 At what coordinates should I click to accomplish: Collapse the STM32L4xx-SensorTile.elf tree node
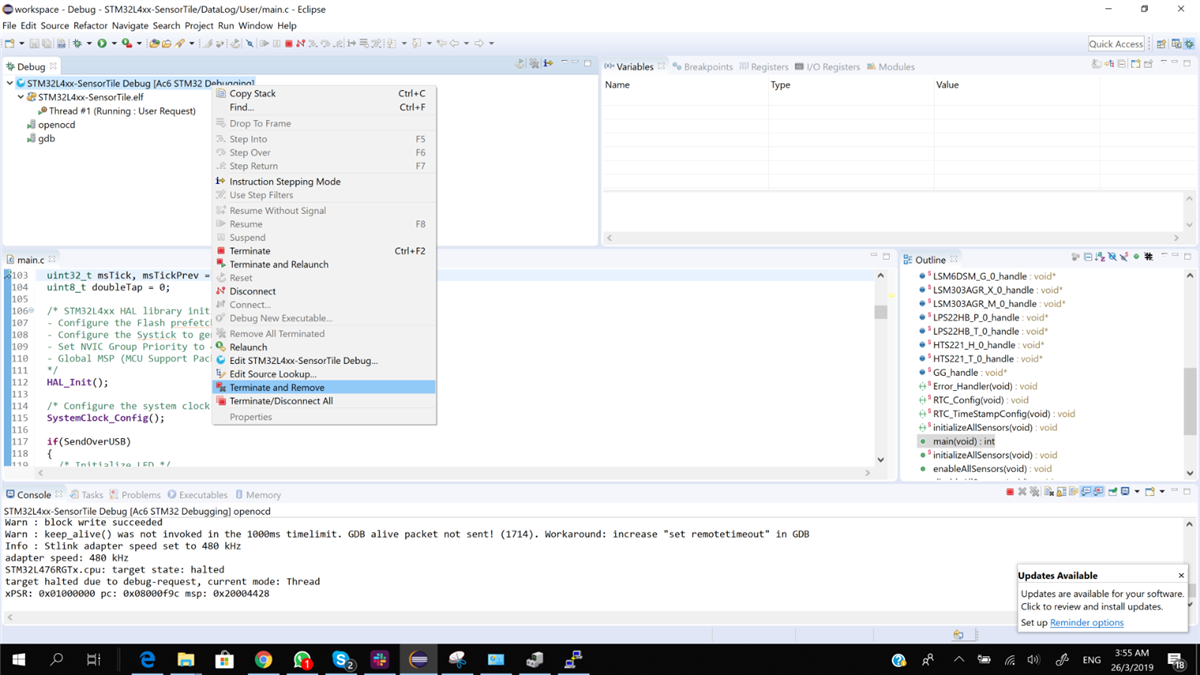(x=20, y=97)
